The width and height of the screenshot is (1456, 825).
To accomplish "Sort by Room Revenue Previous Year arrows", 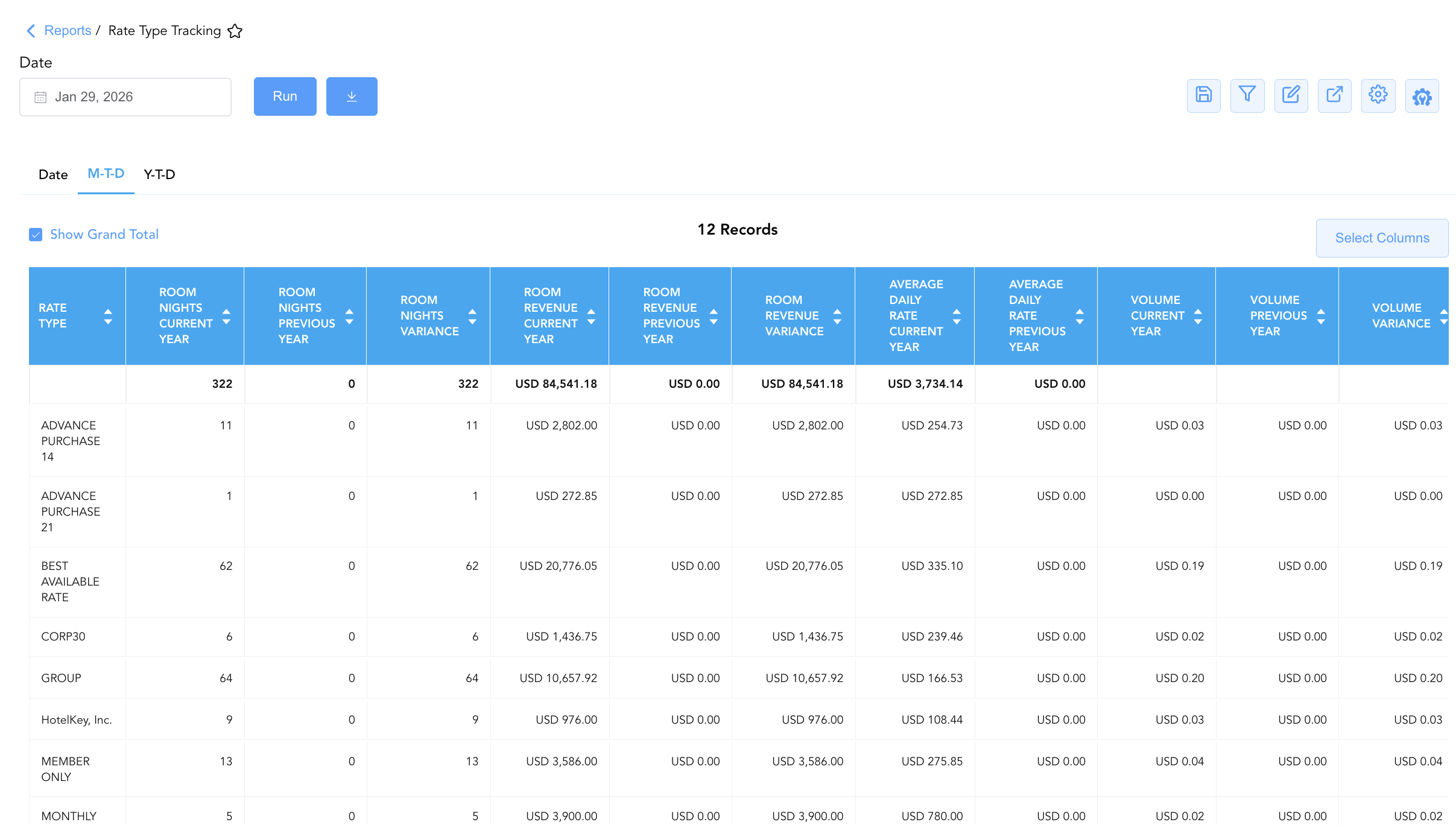I will tap(714, 316).
